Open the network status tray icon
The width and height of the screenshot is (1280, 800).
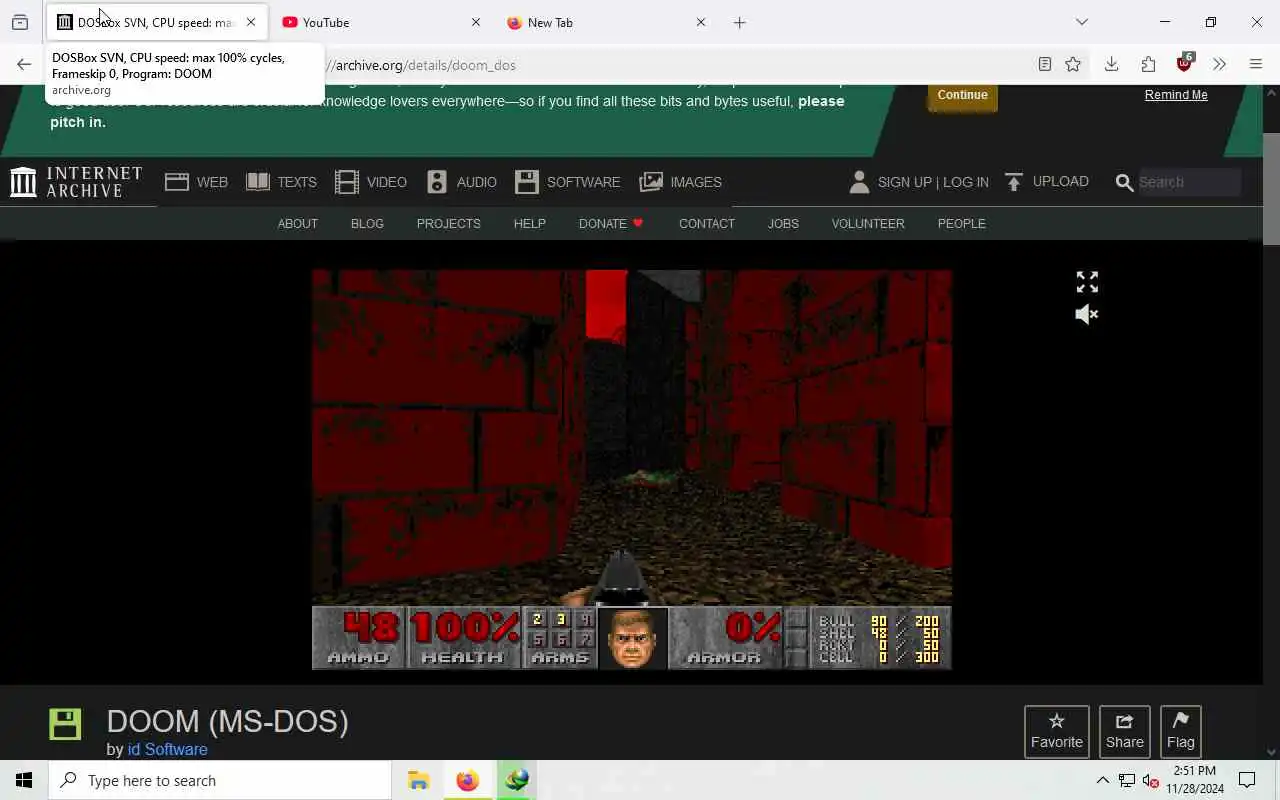pos(1126,780)
